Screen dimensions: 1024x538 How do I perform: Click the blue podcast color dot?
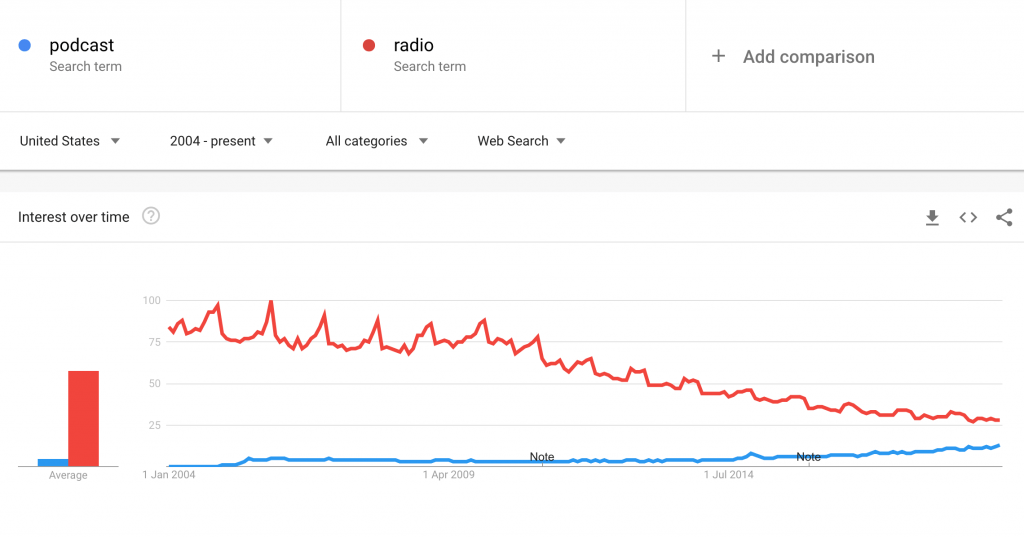(25, 45)
